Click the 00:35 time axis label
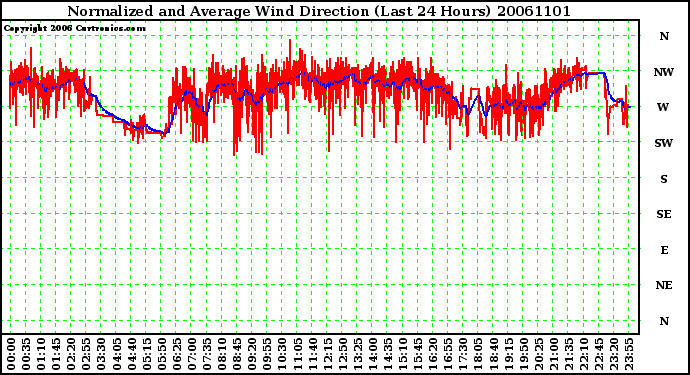Screen dimensions: 690x375 coord(26,355)
